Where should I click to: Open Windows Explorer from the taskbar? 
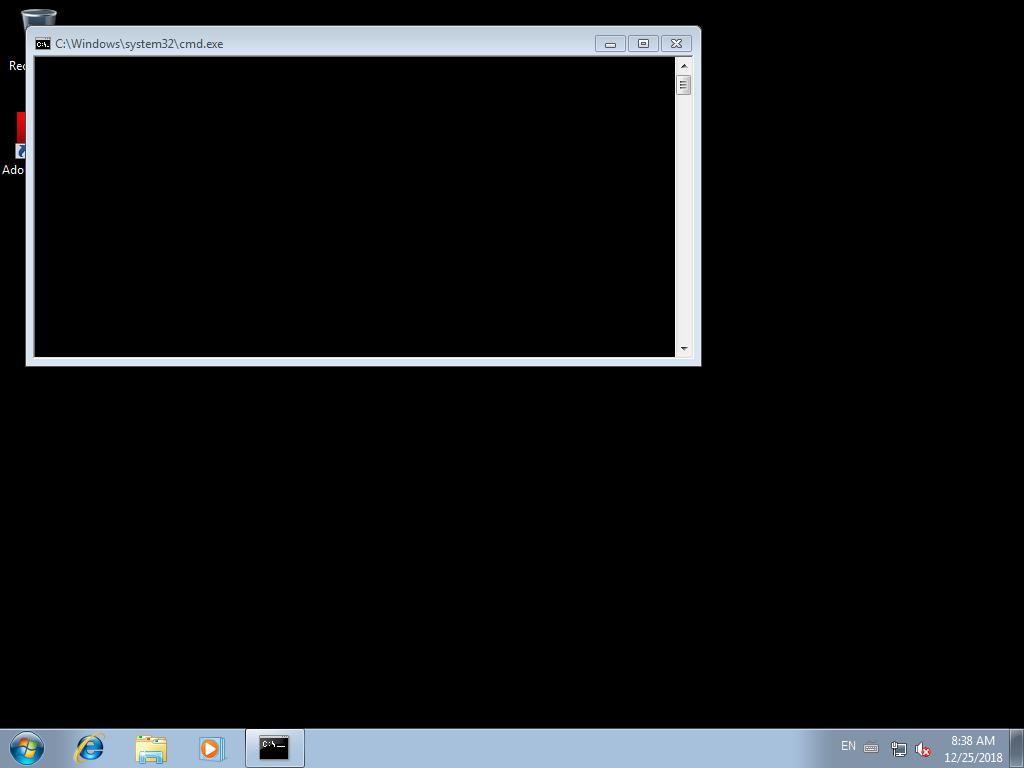click(150, 748)
